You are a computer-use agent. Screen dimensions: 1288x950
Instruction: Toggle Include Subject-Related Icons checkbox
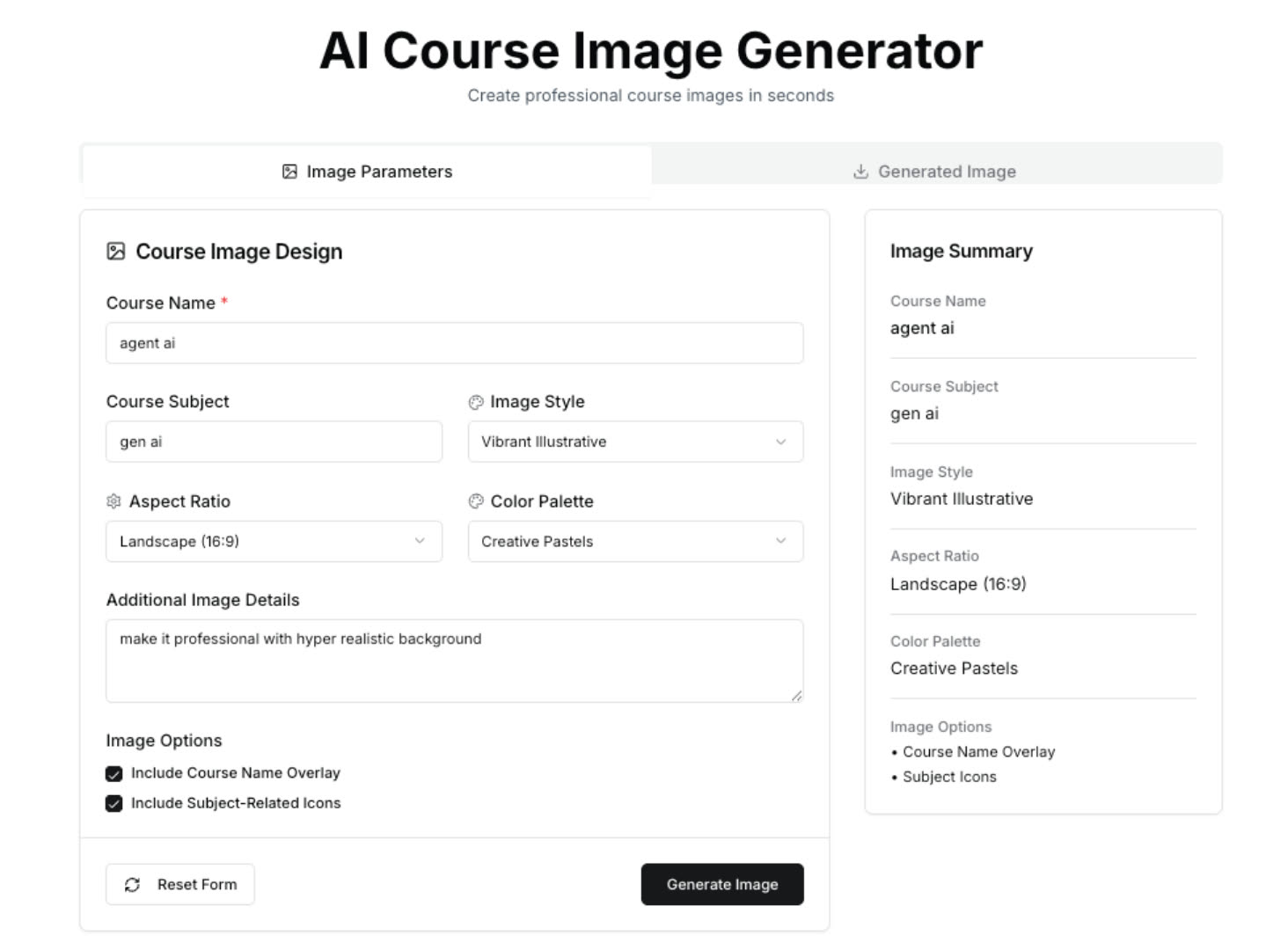pos(114,804)
